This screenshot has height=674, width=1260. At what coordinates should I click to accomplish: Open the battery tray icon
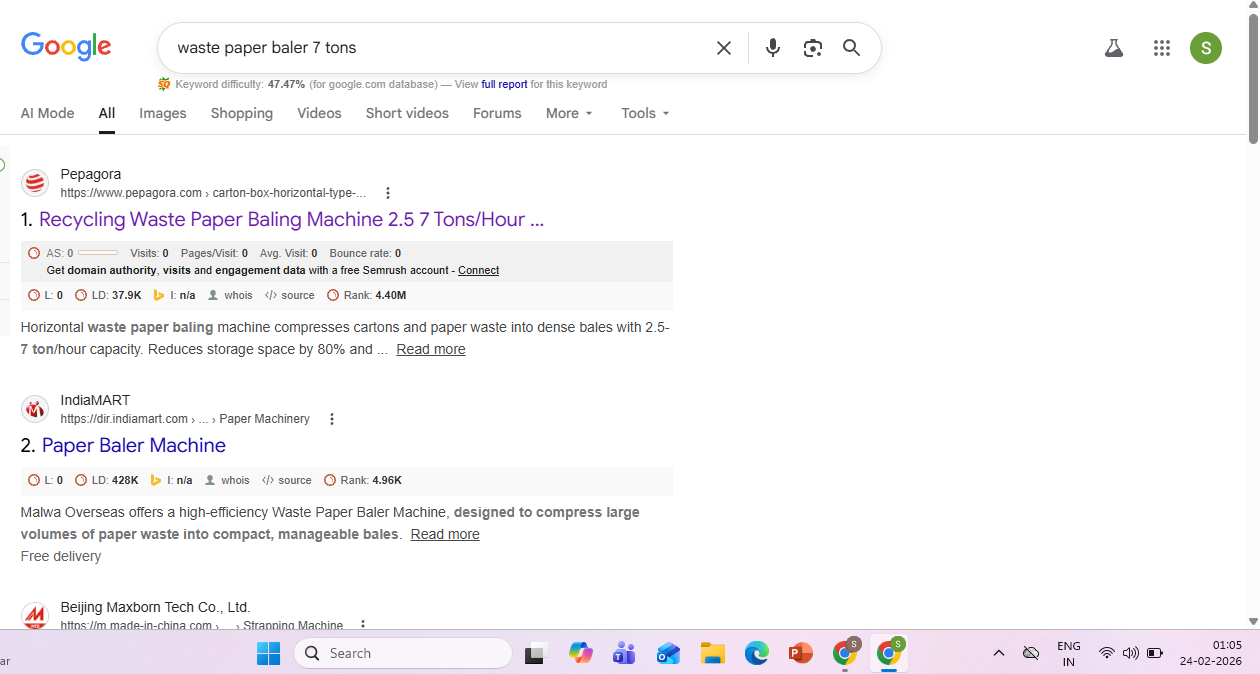pyautogui.click(x=1155, y=653)
